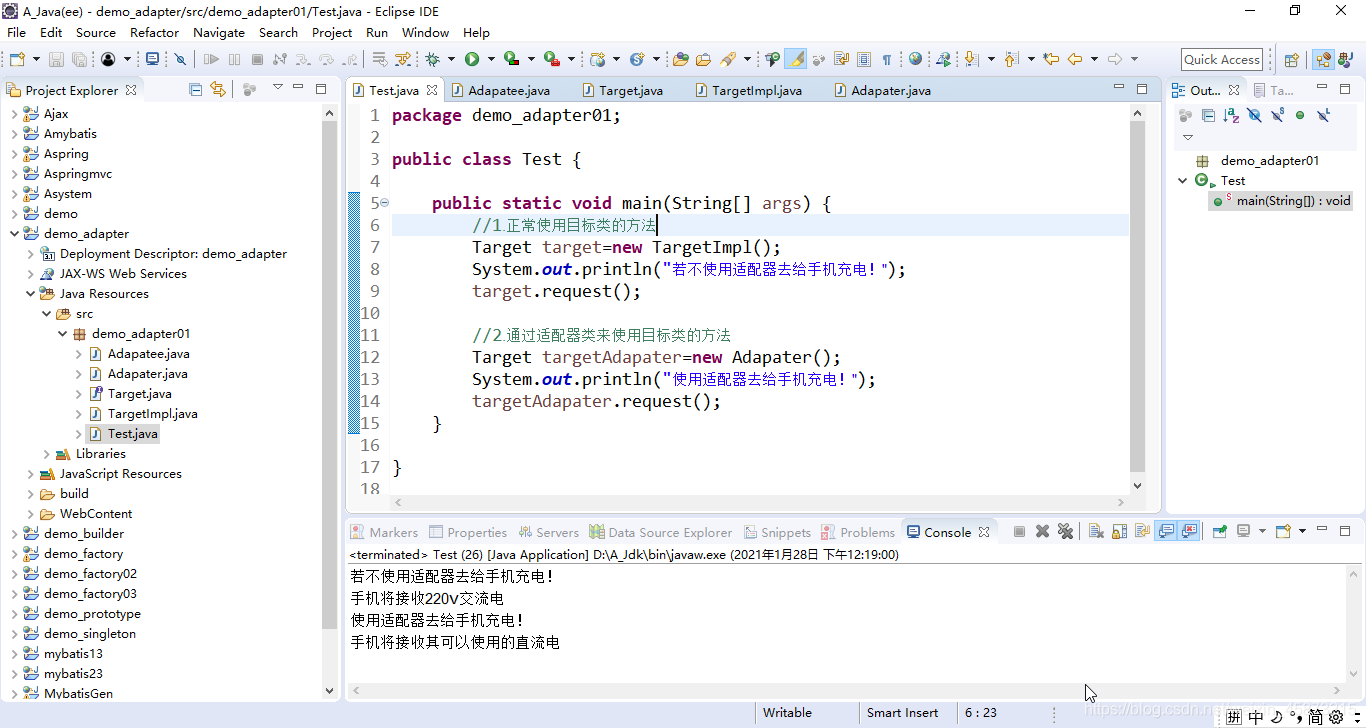Open the Web Browser globe icon
Viewport: 1366px width, 728px height.
coord(915,59)
